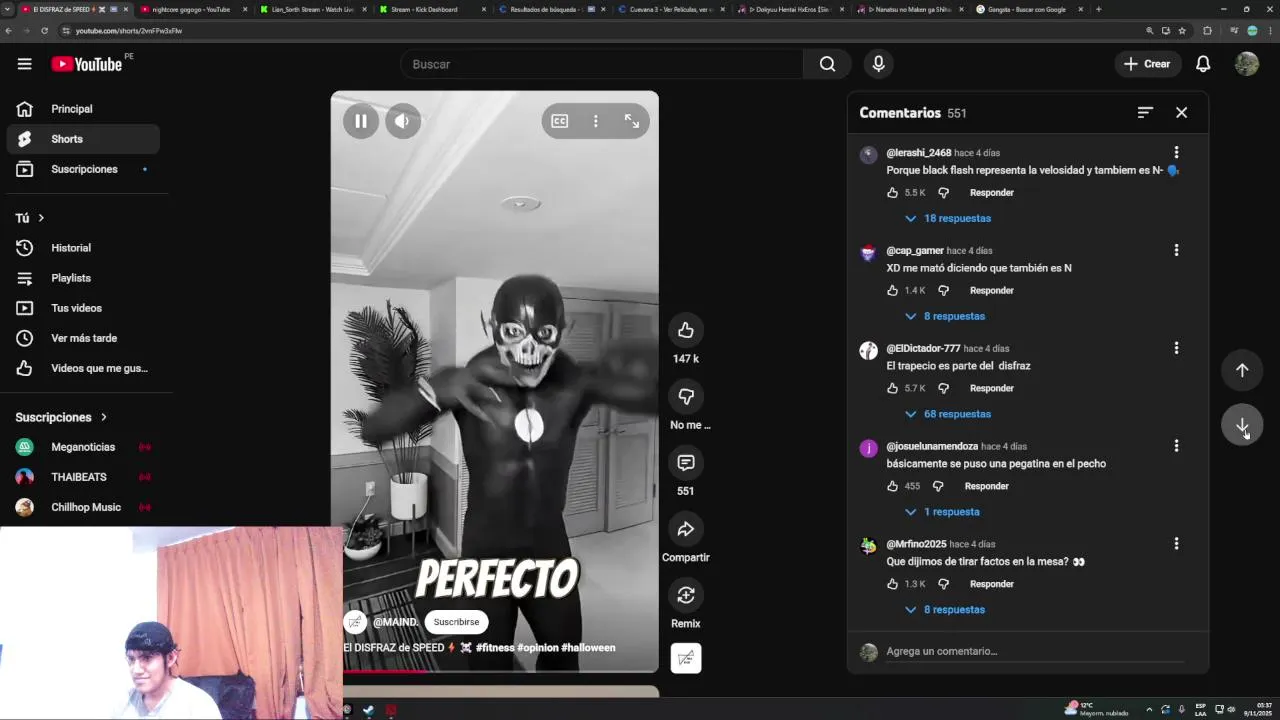Open the account avatar menu

pos(1246,64)
